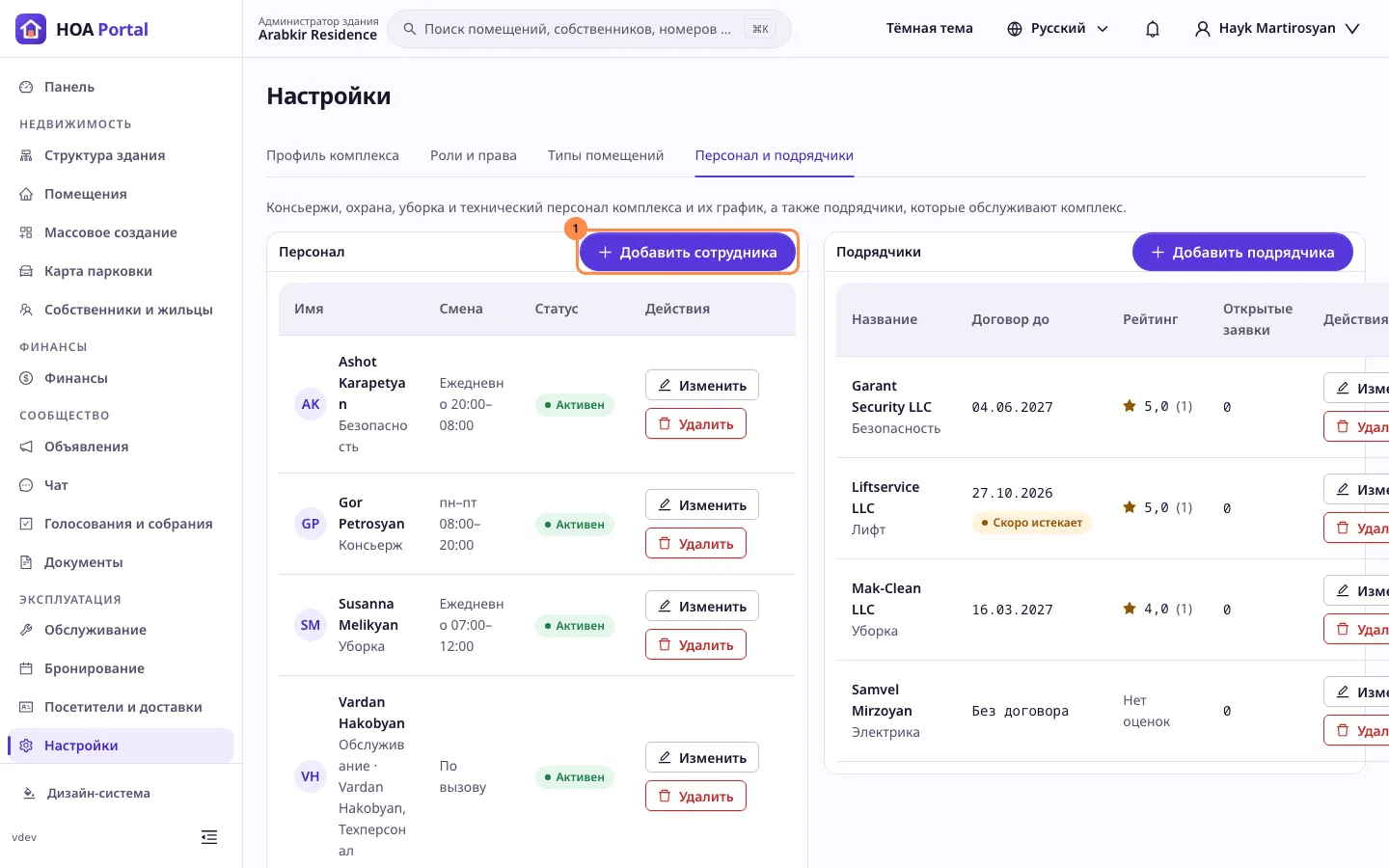Go to Карта парковки sidebar item
The height and width of the screenshot is (868, 1389).
121,271
